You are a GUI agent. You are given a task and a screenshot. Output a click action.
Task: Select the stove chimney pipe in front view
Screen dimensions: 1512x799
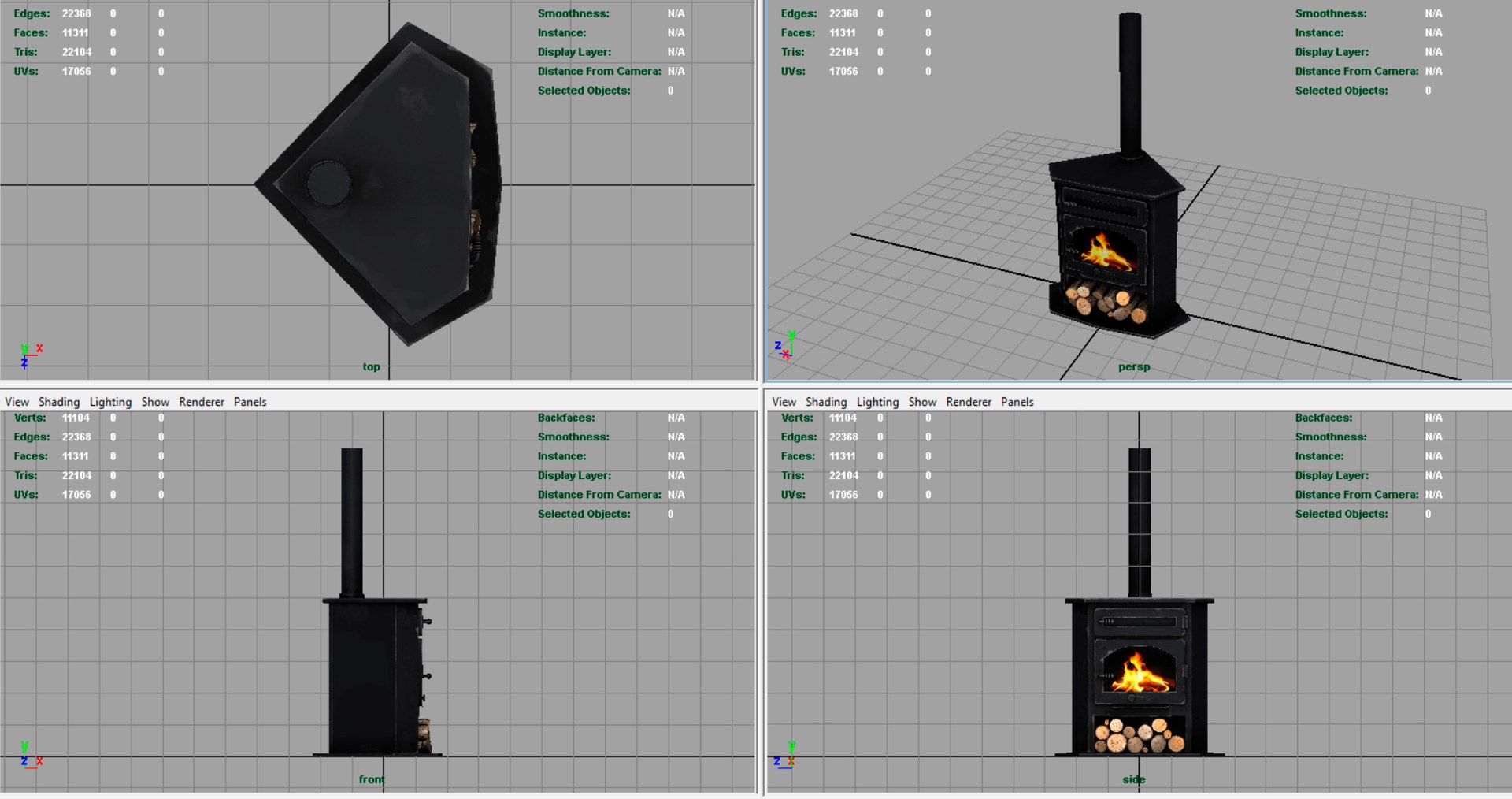[352, 522]
